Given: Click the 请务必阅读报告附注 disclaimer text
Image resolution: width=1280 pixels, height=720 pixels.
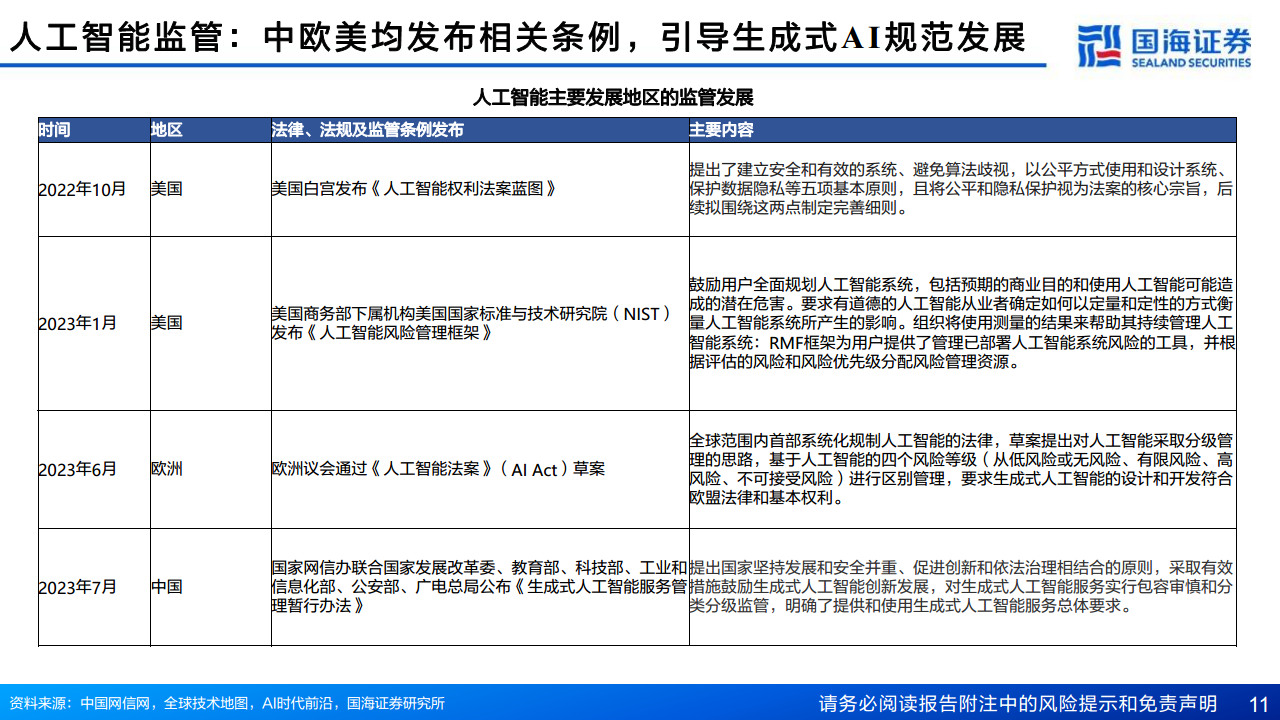Looking at the screenshot, I should click(x=1017, y=703).
